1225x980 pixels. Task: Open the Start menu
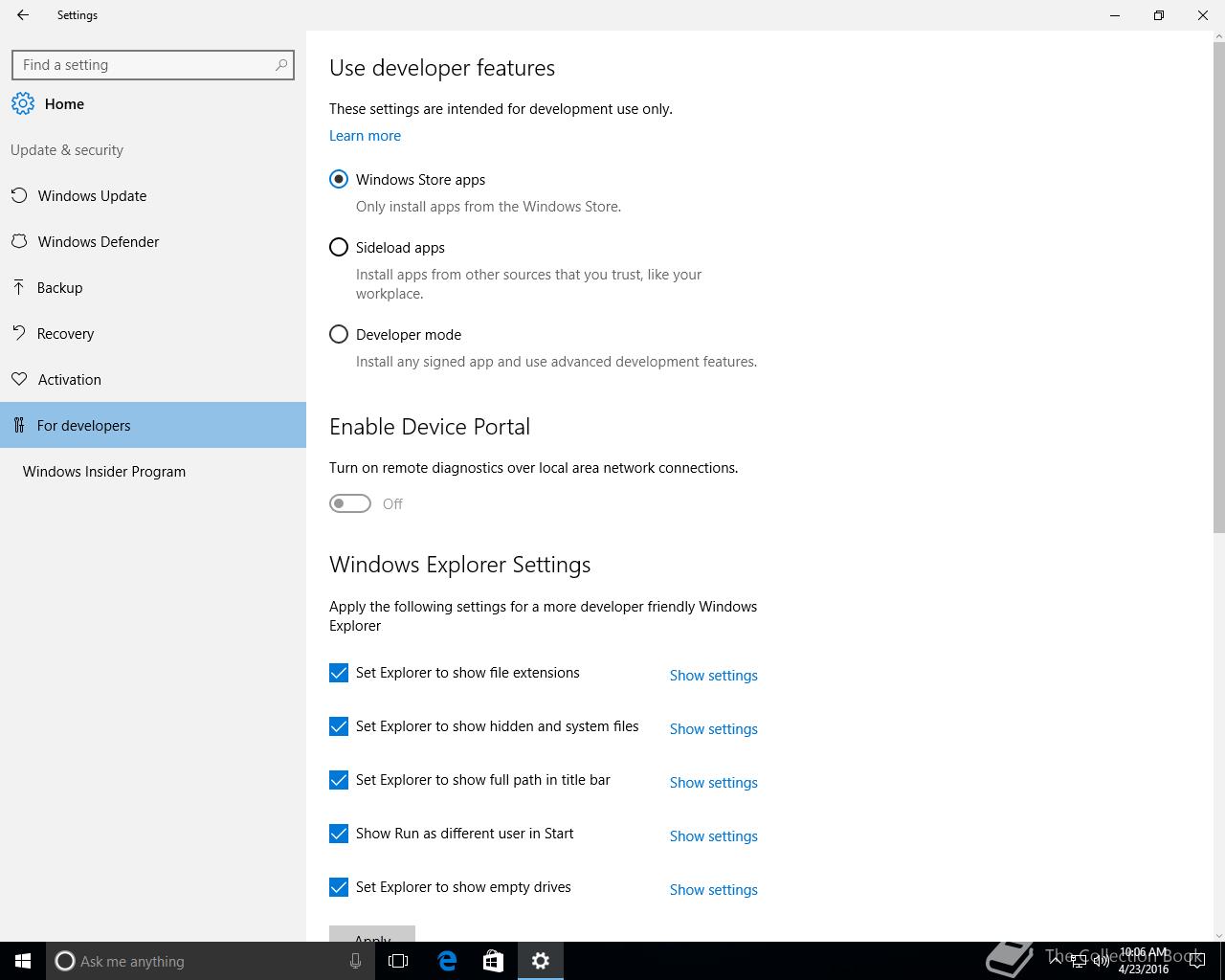click(x=23, y=961)
